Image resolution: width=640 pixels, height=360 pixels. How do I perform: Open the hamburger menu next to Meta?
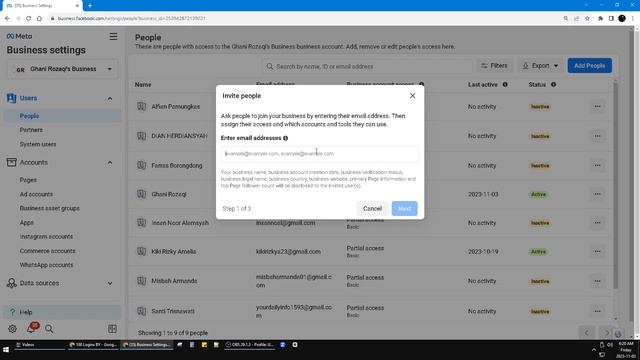click(113, 36)
